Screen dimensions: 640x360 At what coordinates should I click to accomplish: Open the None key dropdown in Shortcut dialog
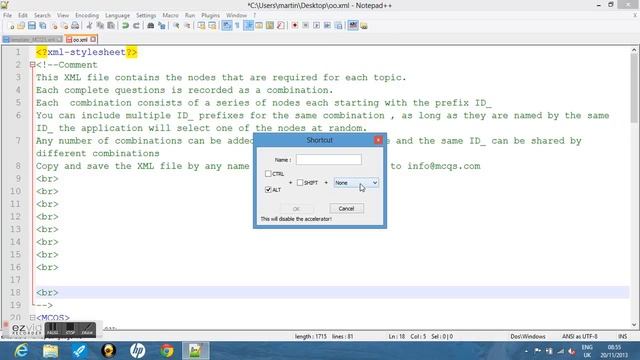click(x=356, y=183)
